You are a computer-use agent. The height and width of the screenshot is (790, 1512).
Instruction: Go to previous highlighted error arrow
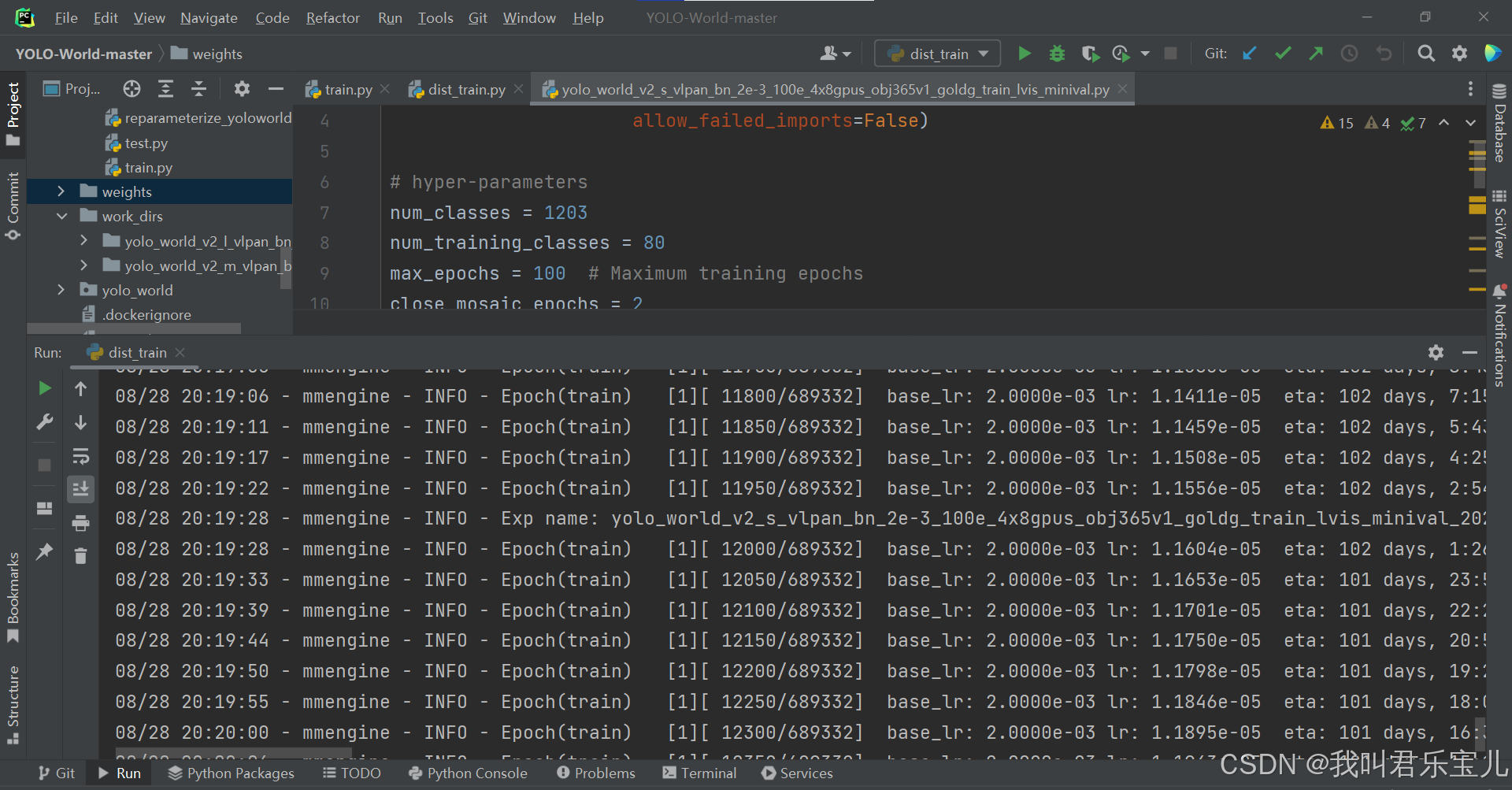[x=1443, y=123]
